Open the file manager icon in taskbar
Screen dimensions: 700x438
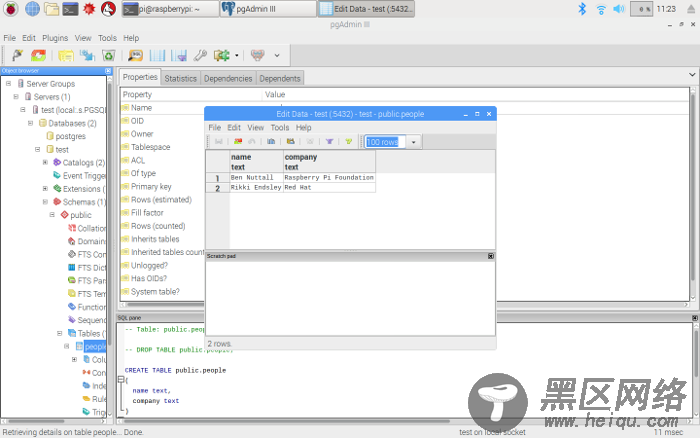click(51, 8)
